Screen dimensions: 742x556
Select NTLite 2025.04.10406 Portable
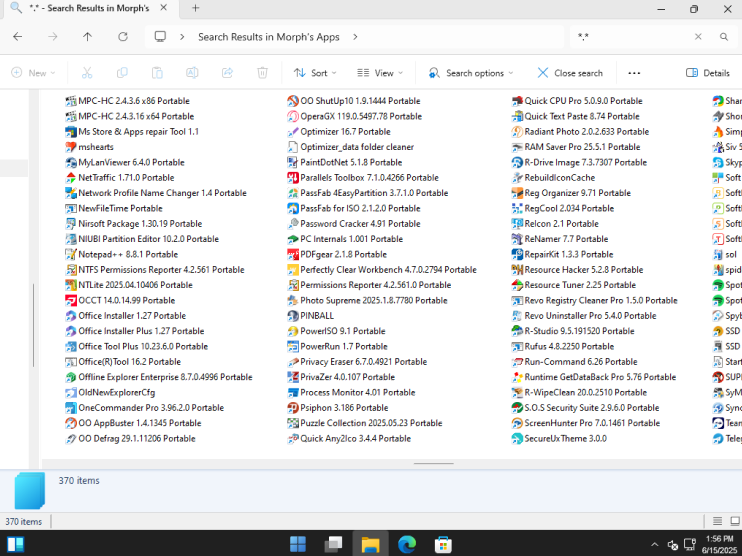tap(129, 285)
